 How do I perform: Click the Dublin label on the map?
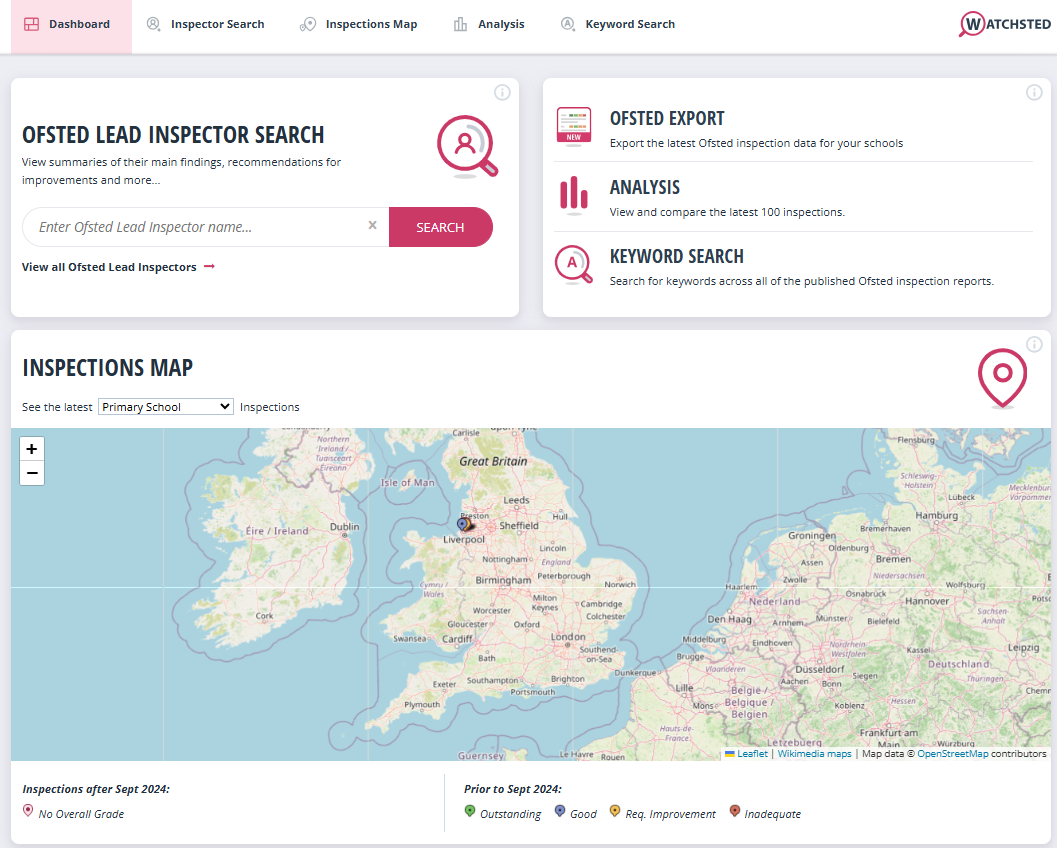tap(344, 526)
